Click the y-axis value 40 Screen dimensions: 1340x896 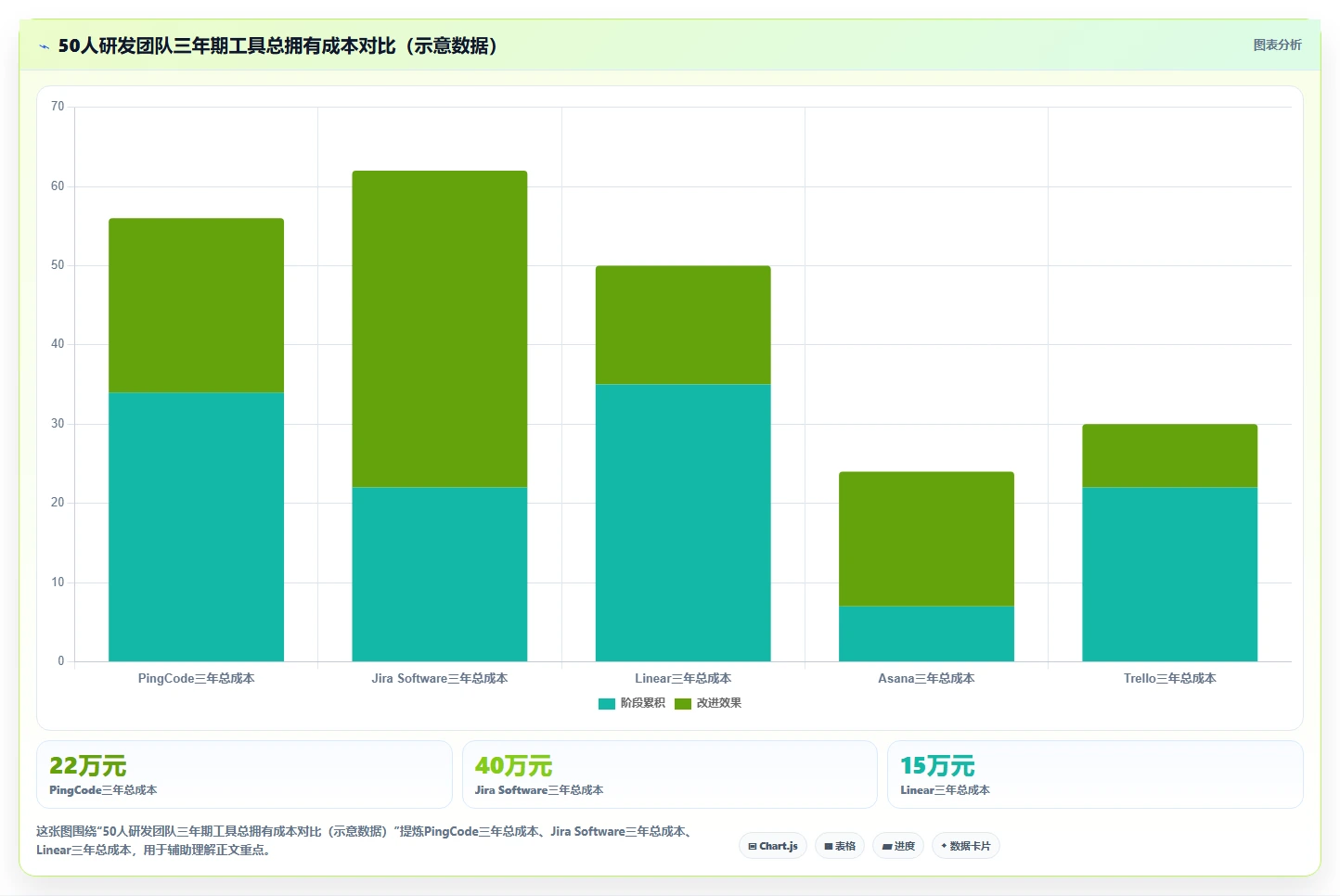click(x=58, y=344)
